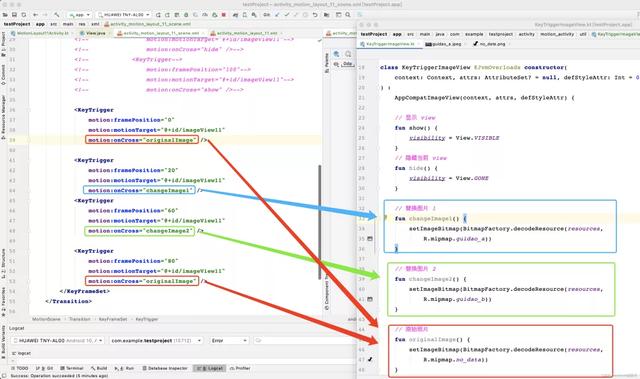Open the com.example.testproject process dropdown

point(156,340)
